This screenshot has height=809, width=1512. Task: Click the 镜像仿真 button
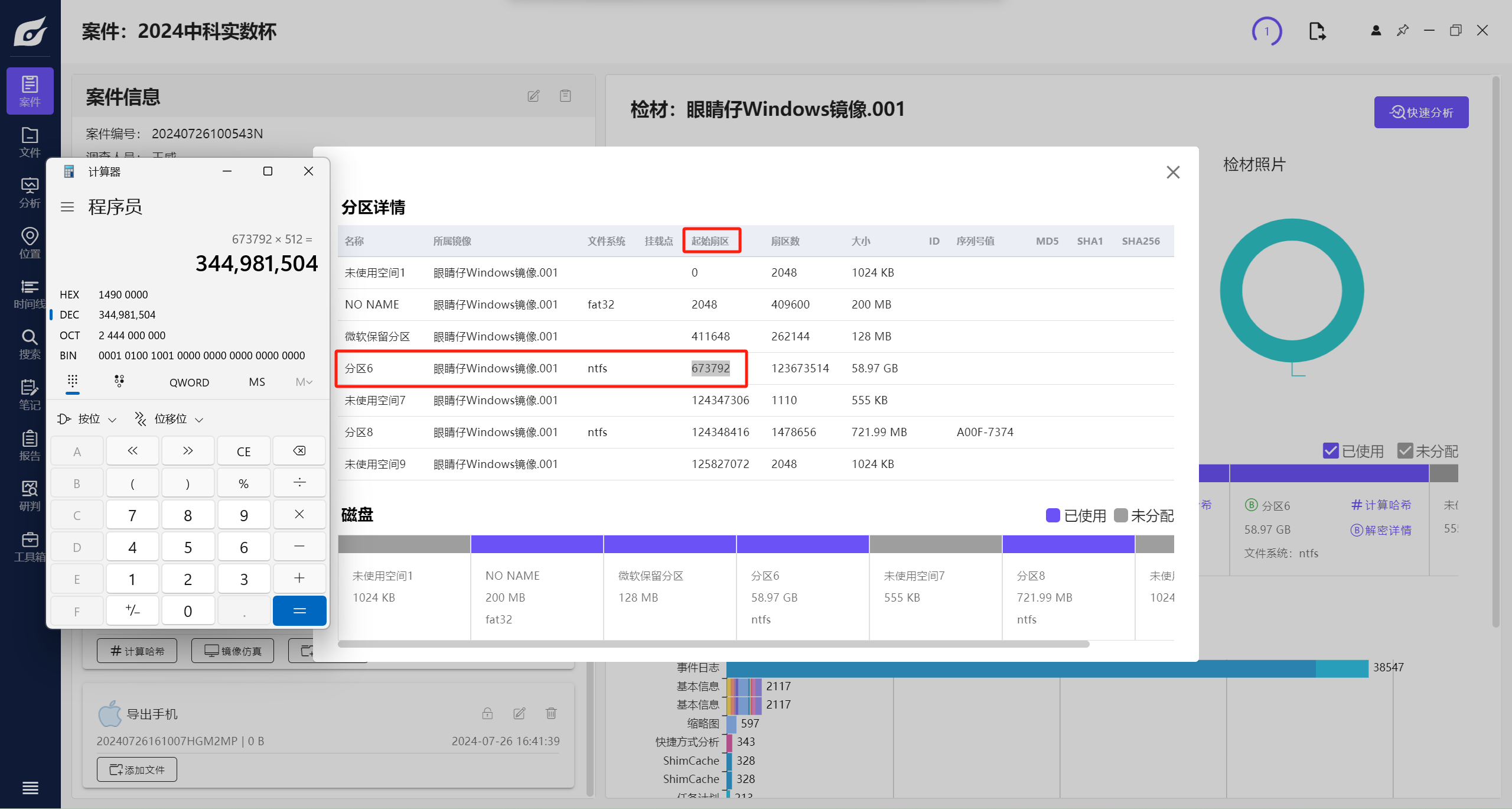(232, 651)
